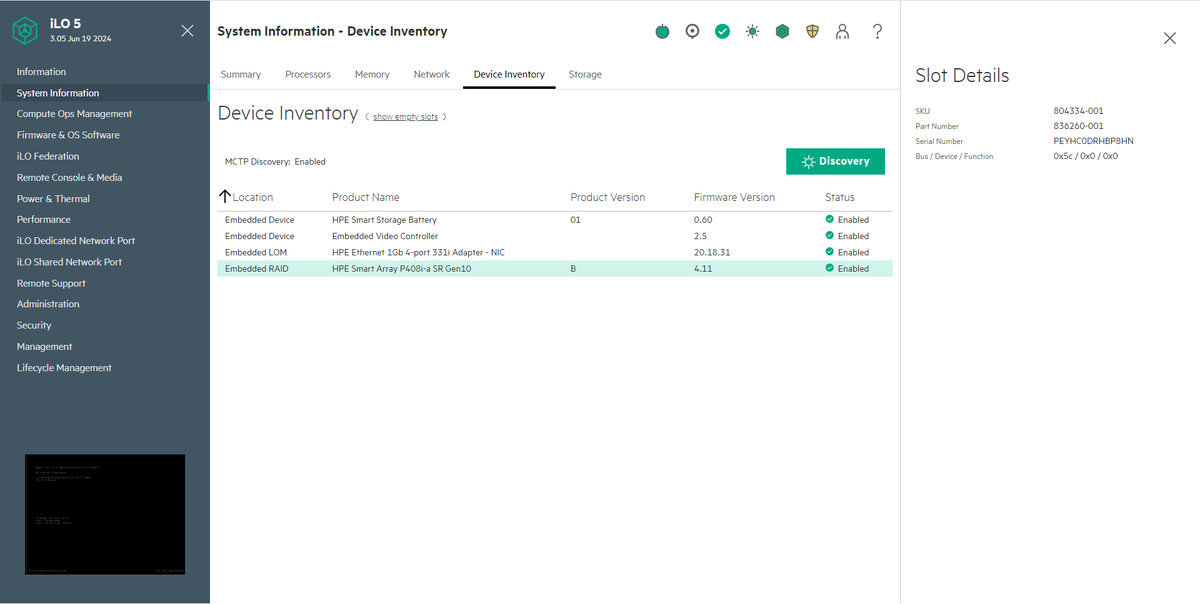1200x604 pixels.
Task: Click firmware version 20.18.31
Action: pos(712,252)
